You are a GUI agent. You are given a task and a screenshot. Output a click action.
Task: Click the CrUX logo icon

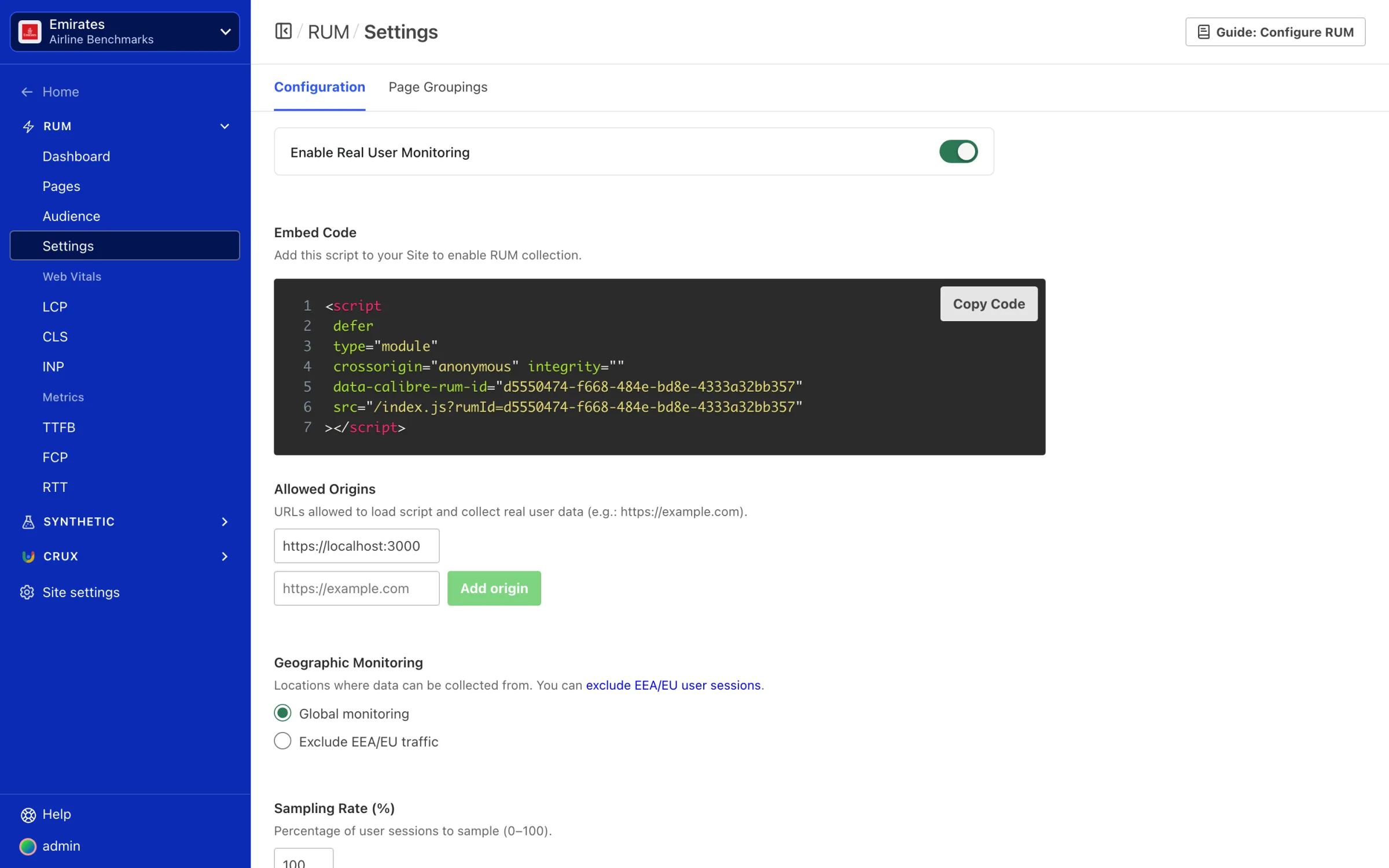[28, 557]
